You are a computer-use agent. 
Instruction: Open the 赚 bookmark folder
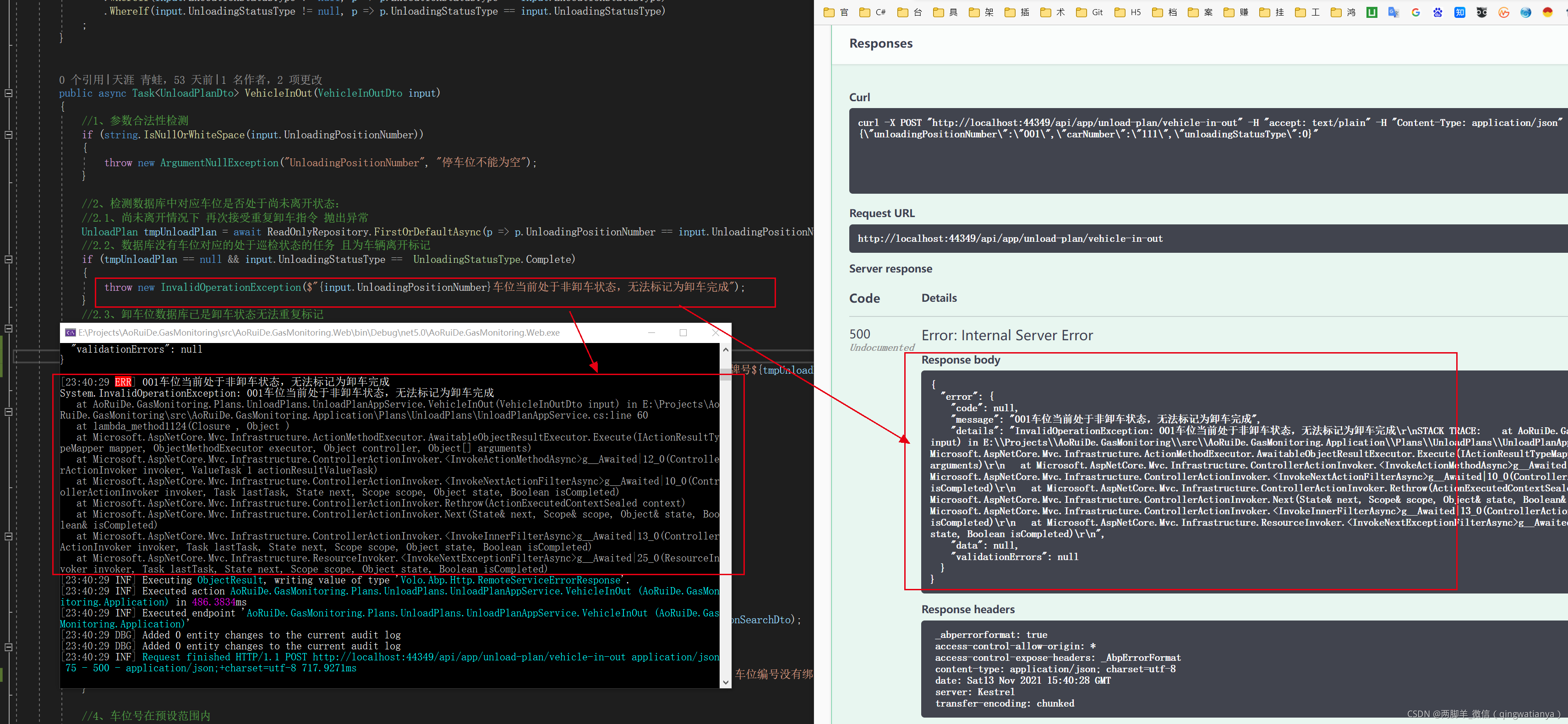pos(1236,12)
